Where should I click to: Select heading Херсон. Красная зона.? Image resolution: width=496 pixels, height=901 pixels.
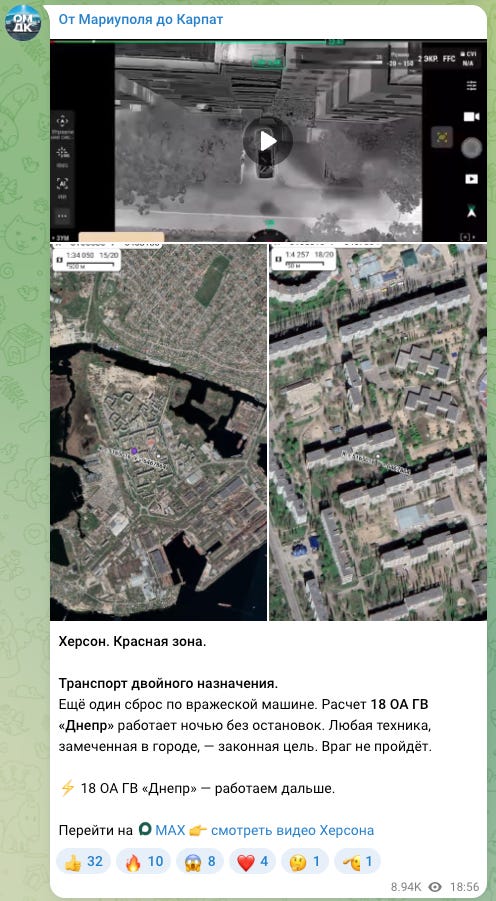(x=132, y=642)
